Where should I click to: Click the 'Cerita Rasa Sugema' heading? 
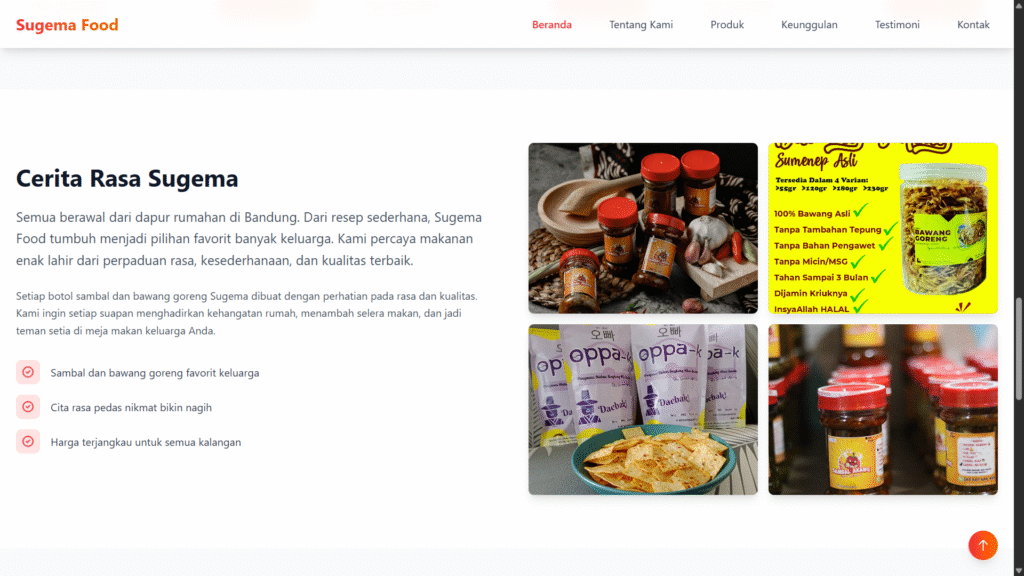[x=127, y=178]
